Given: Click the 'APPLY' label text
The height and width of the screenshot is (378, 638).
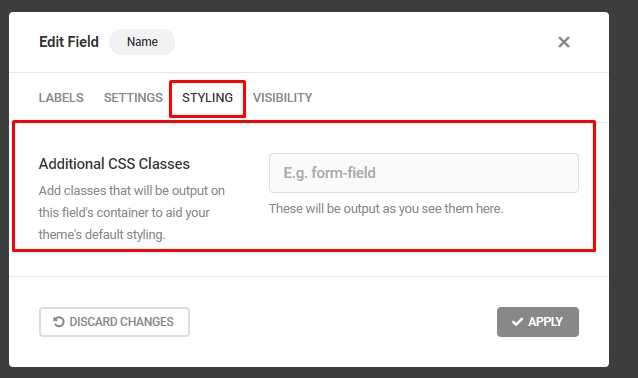Looking at the screenshot, I should (545, 322).
